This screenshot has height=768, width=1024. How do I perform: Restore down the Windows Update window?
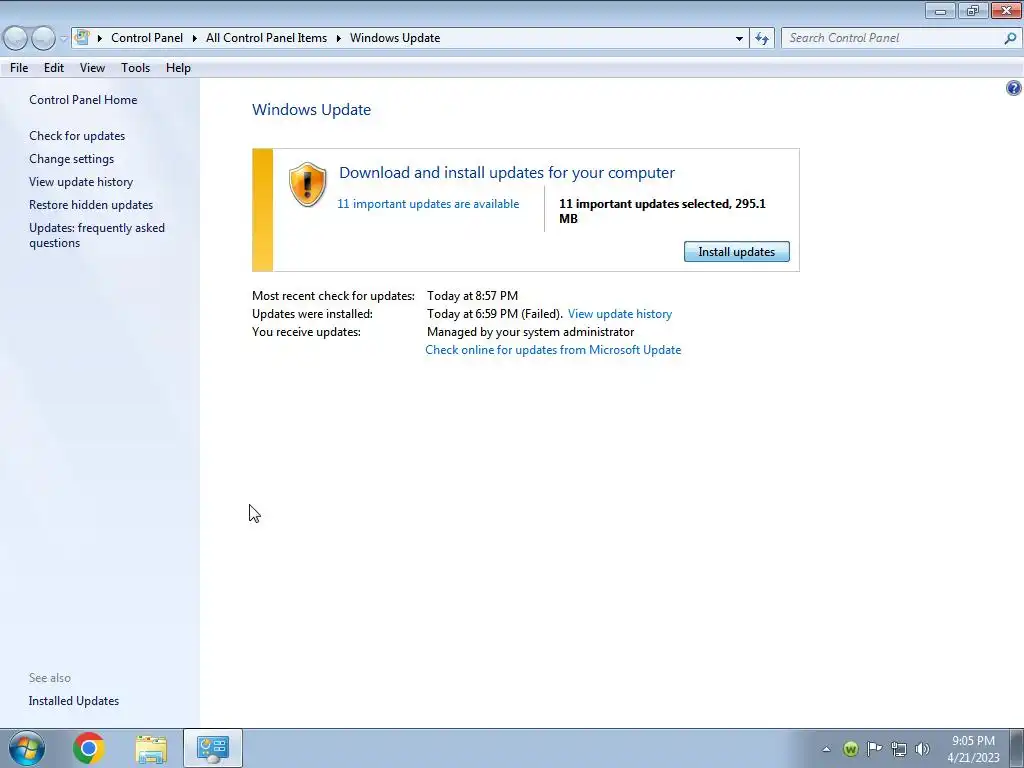pos(973,10)
